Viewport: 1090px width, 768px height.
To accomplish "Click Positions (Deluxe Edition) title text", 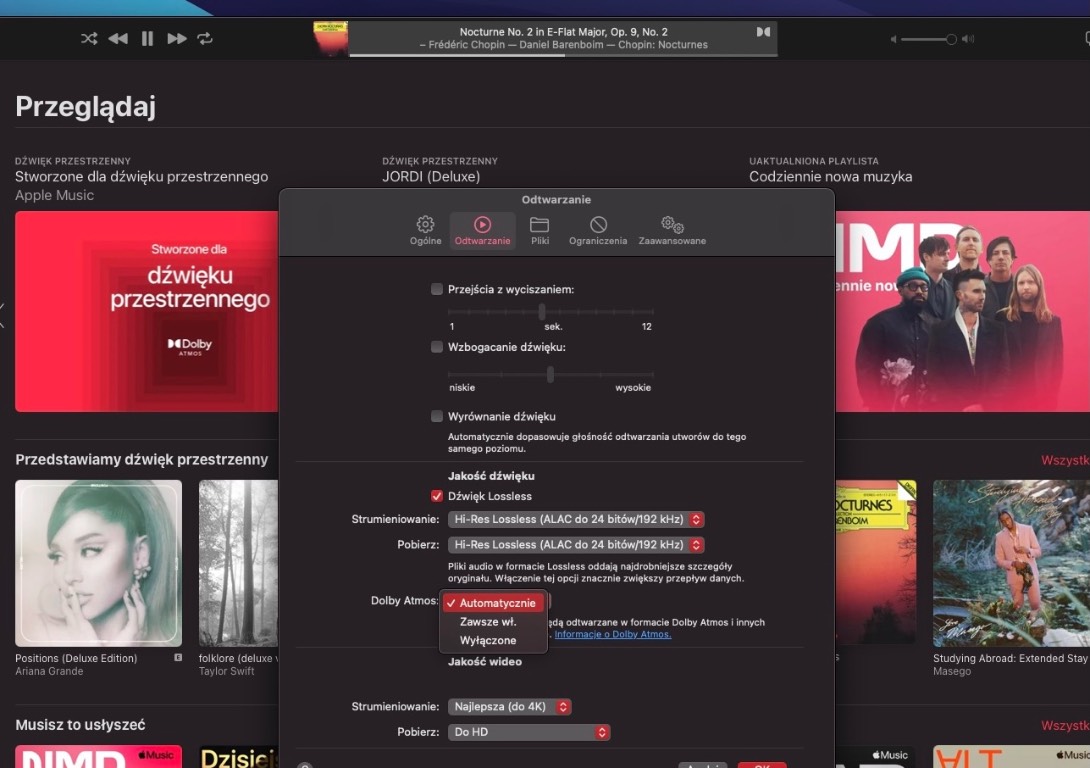I will 76,658.
